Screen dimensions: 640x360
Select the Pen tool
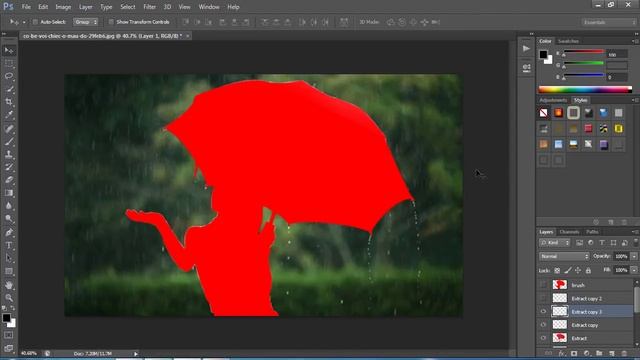tap(9, 233)
